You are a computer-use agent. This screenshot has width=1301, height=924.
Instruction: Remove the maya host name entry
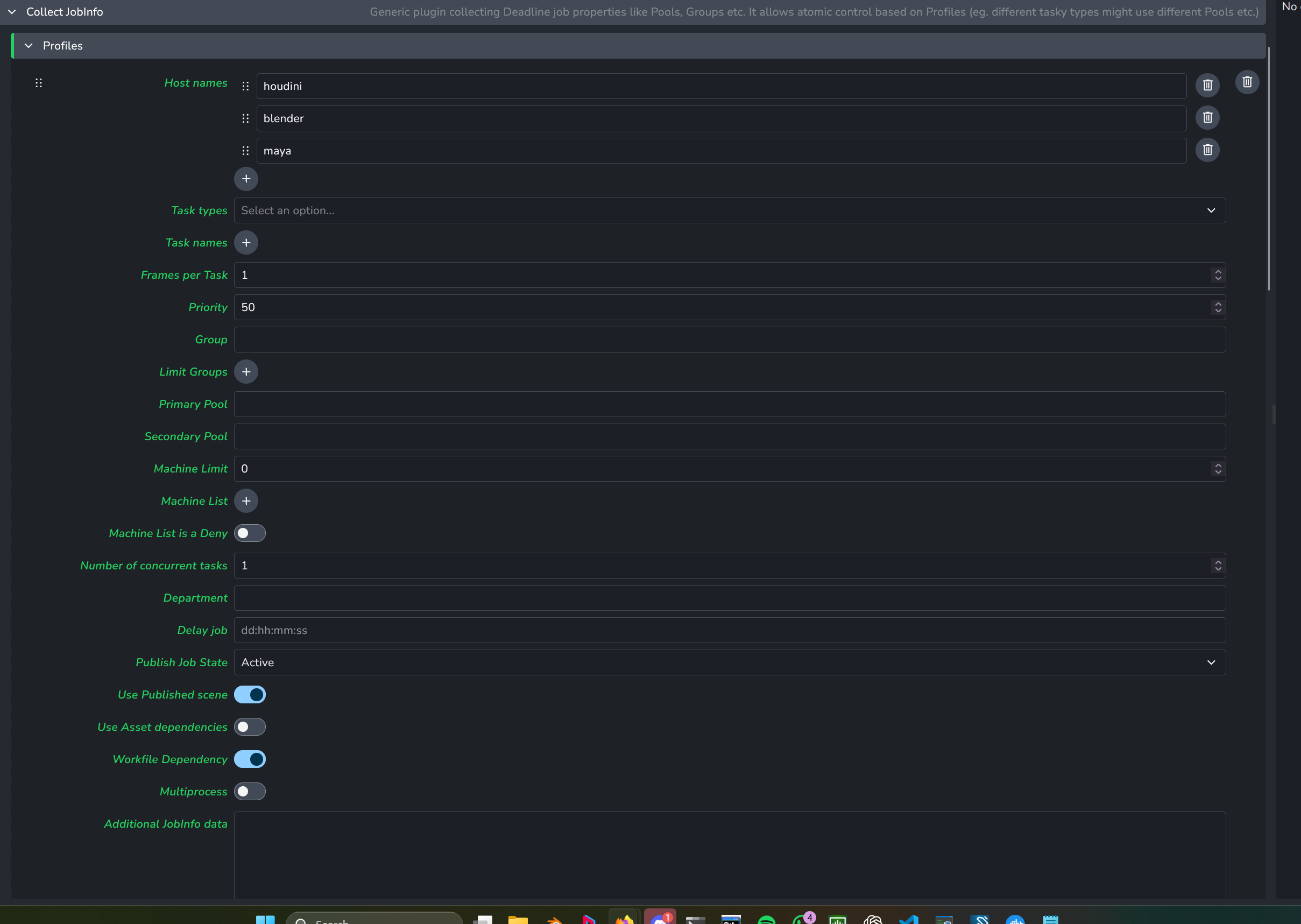click(1207, 150)
